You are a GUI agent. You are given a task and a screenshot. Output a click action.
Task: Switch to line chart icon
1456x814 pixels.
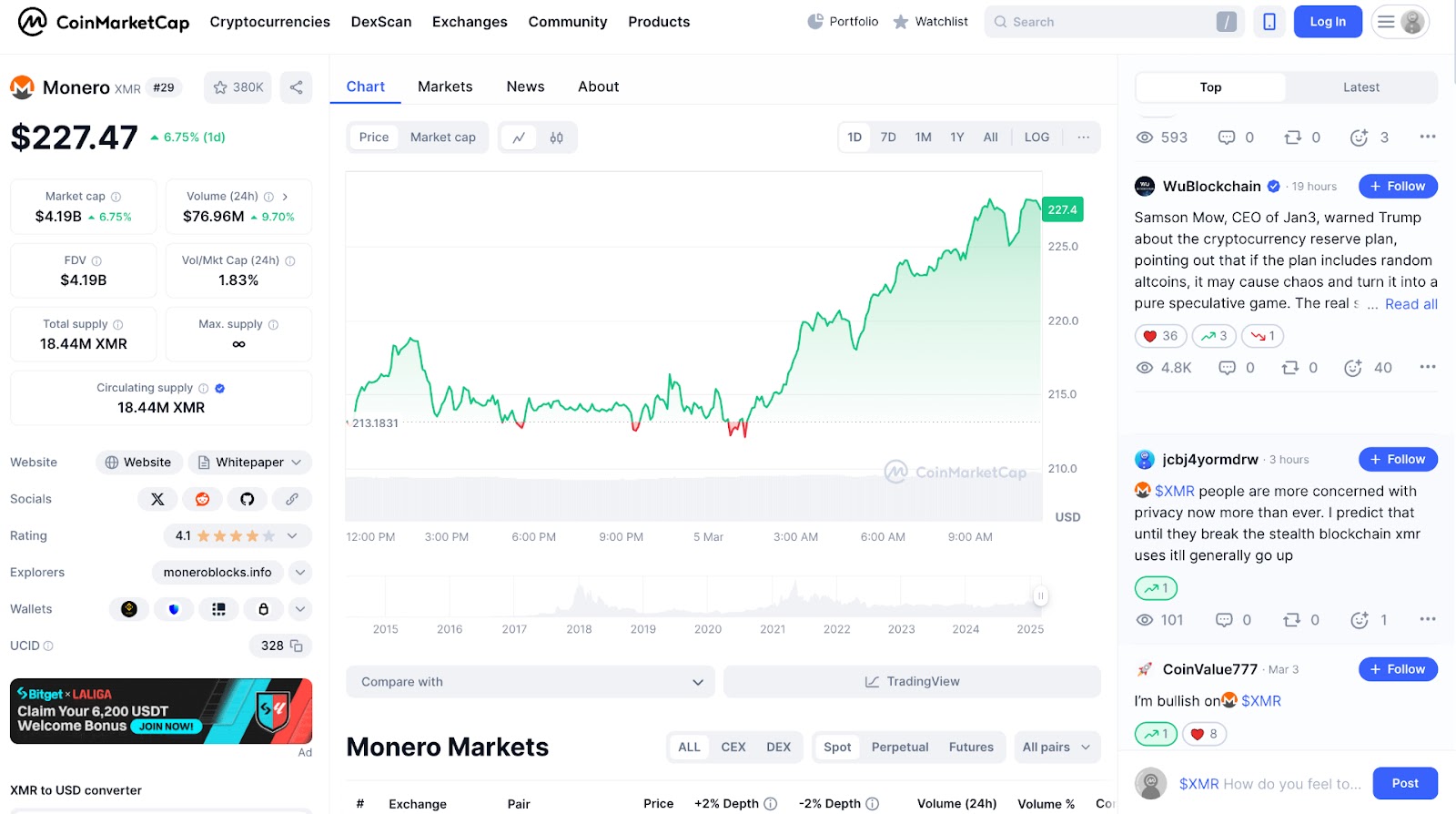[519, 137]
